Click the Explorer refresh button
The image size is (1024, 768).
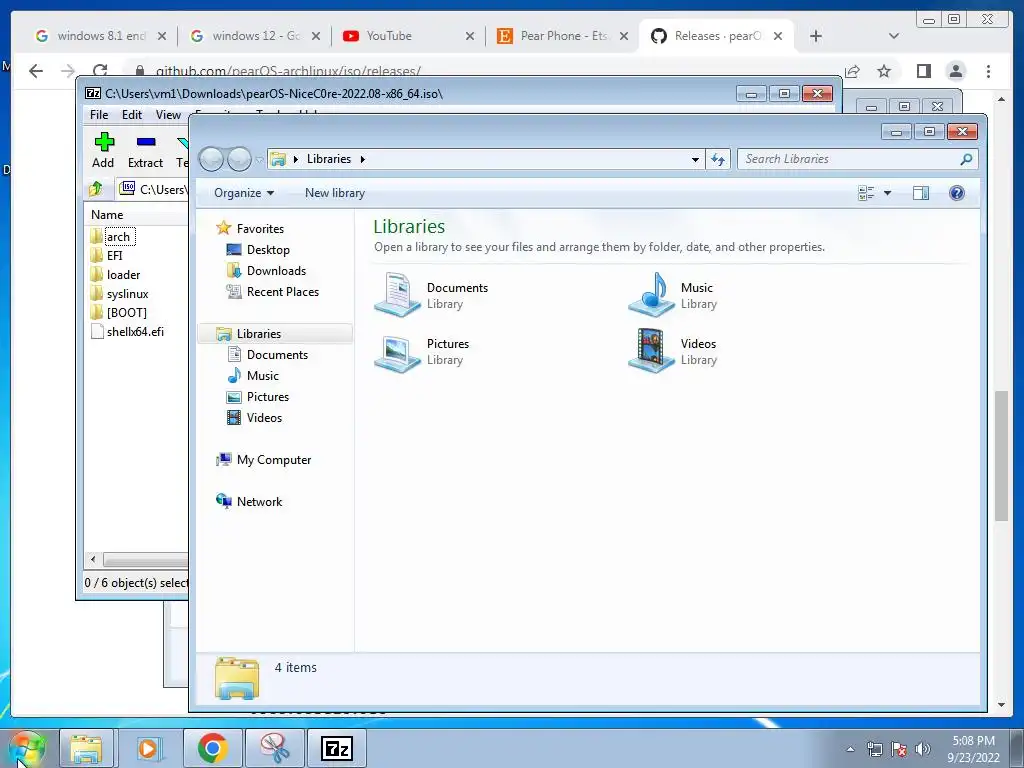718,159
